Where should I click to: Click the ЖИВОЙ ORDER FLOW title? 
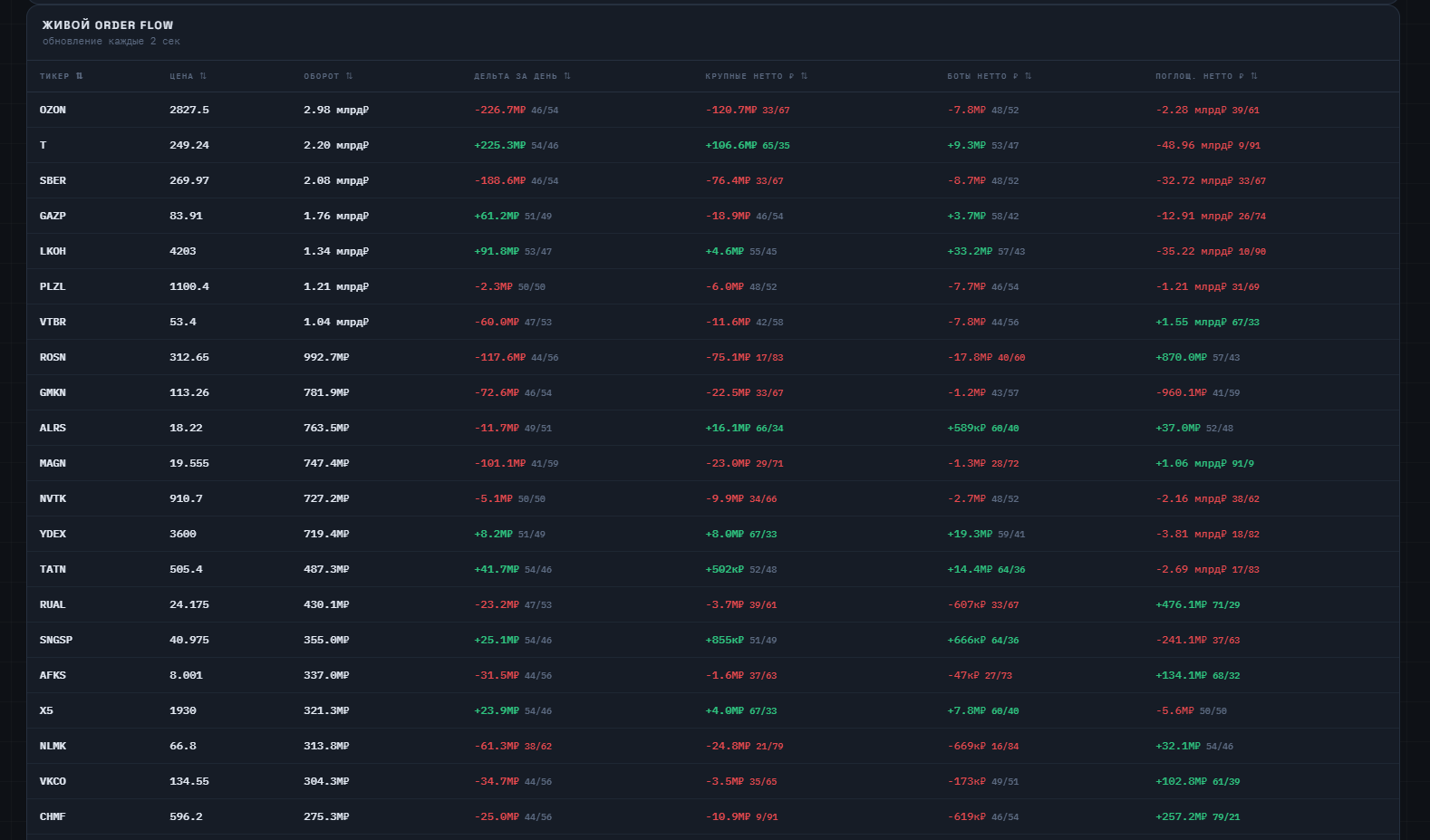108,25
